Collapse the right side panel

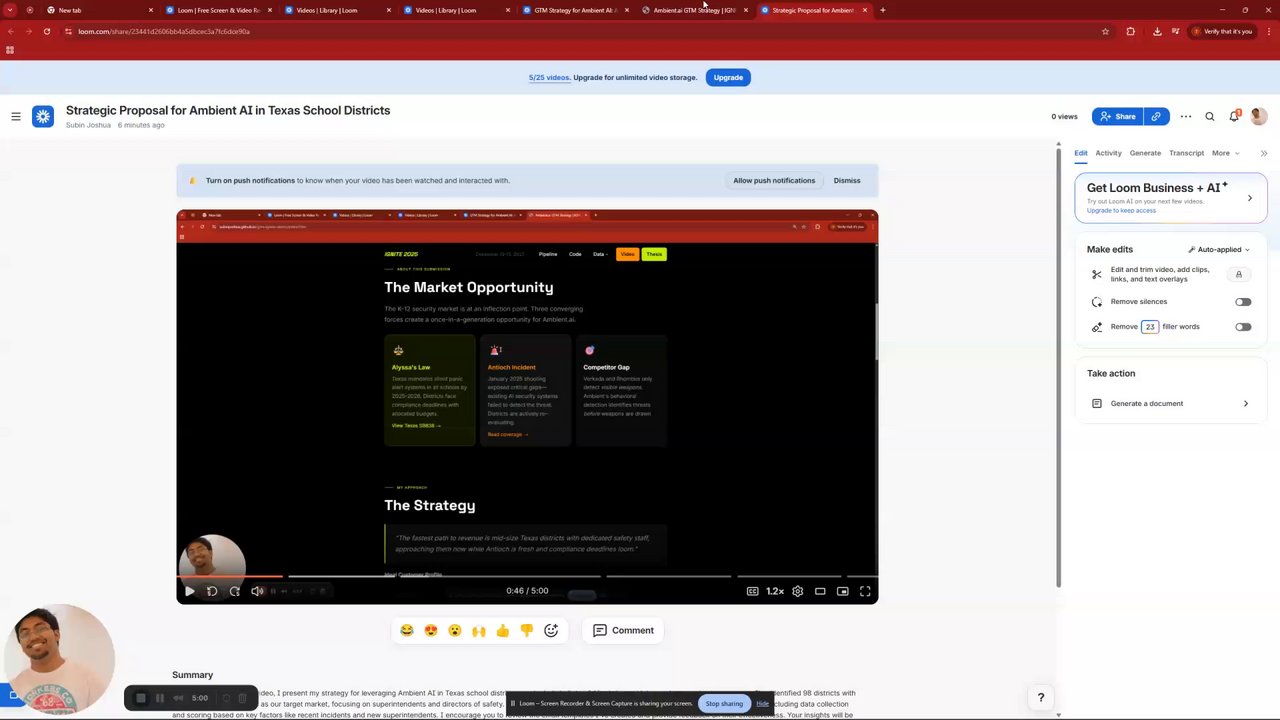(1264, 153)
